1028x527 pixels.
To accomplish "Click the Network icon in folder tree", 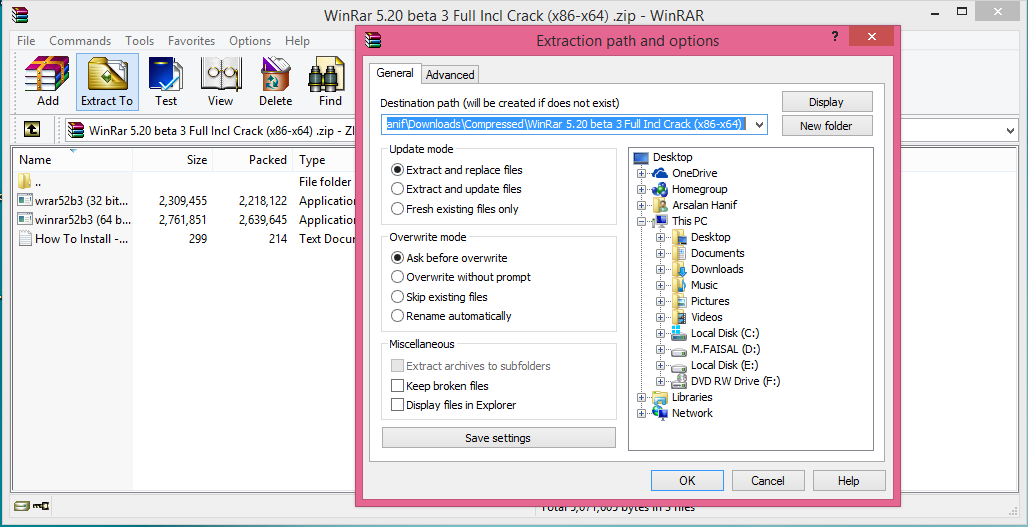I will (x=660, y=413).
